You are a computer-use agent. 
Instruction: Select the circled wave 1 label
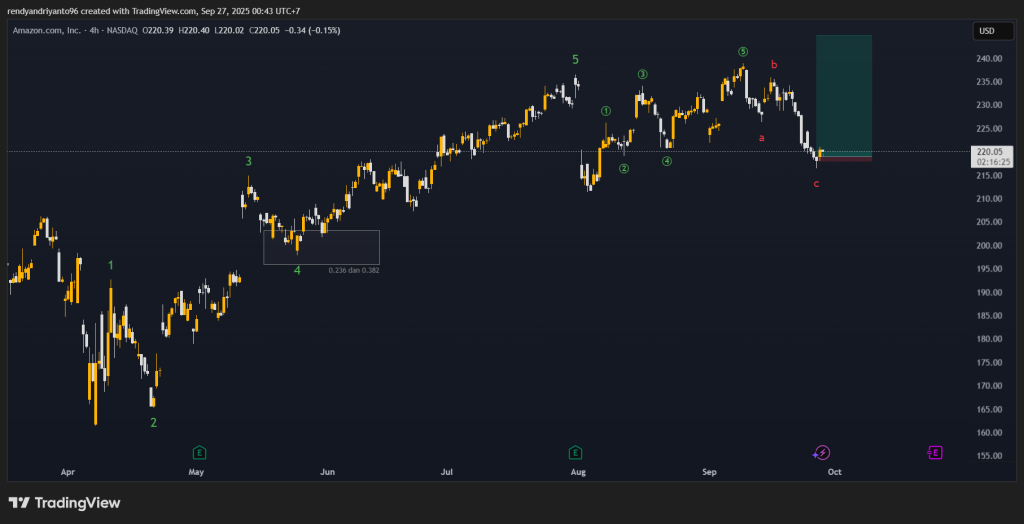pyautogui.click(x=606, y=111)
